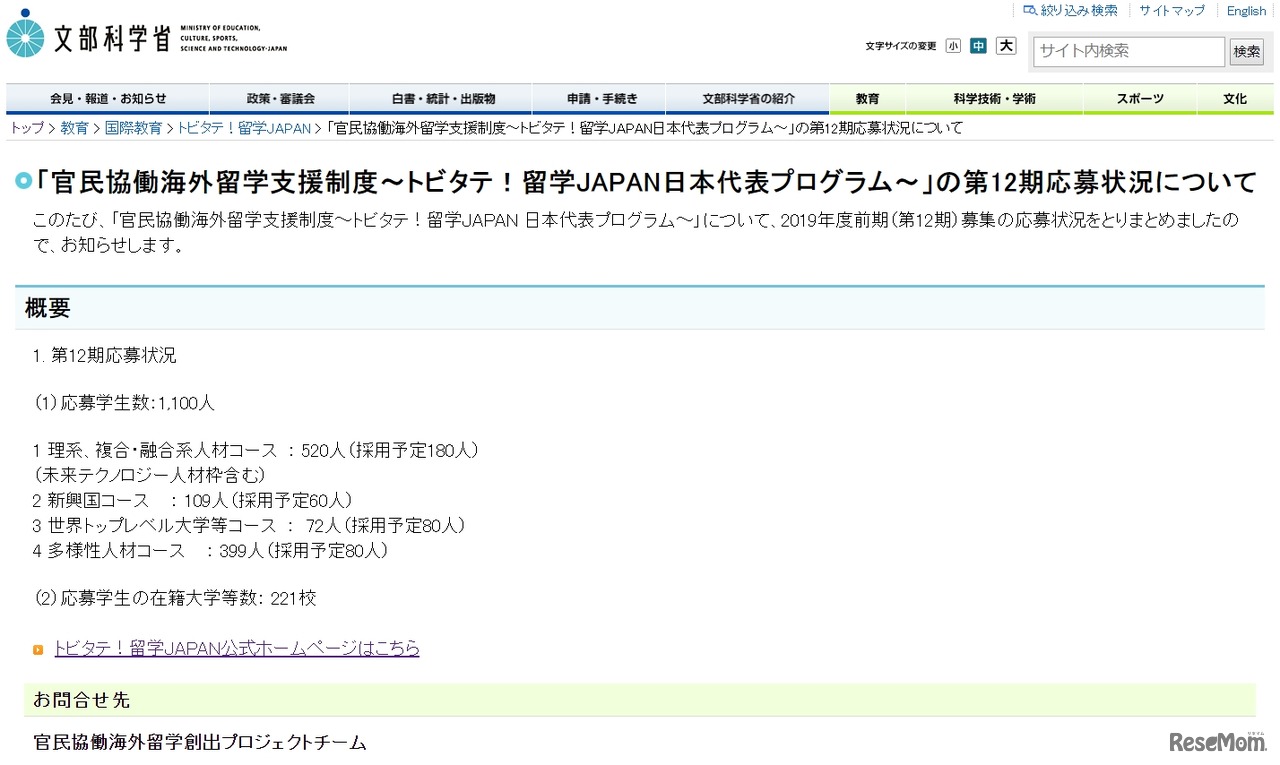Open the 申請・手続き section

[x=598, y=99]
